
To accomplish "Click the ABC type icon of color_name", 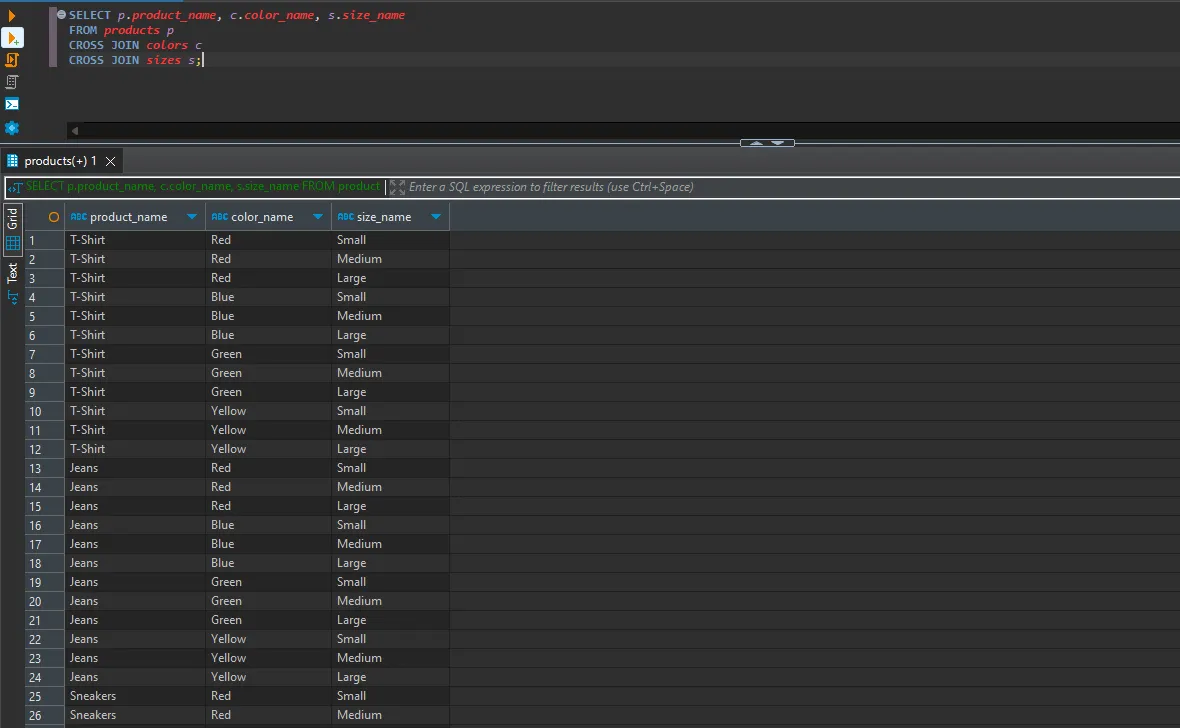I will 219,217.
